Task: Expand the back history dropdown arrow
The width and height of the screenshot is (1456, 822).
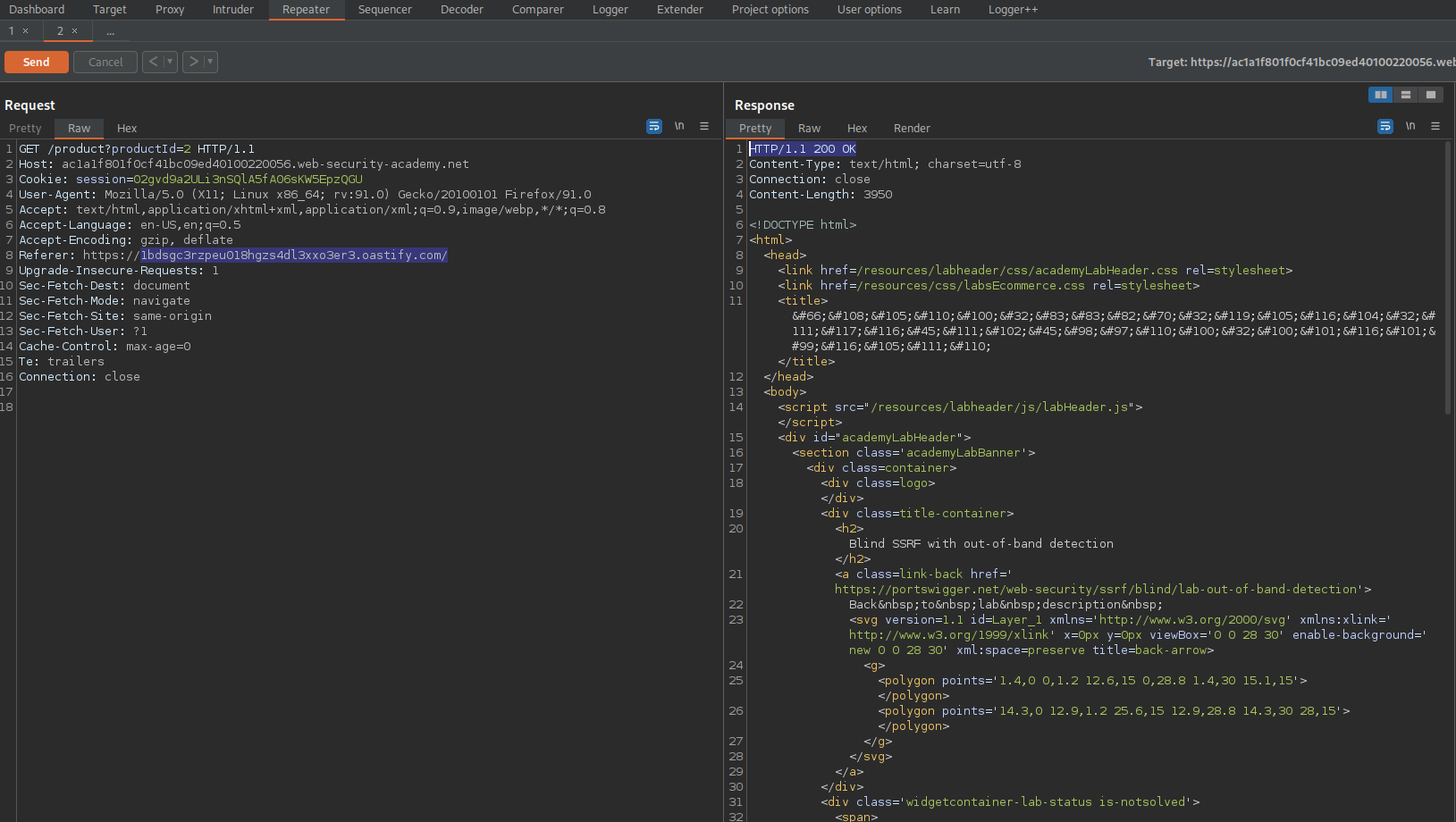Action: click(170, 62)
